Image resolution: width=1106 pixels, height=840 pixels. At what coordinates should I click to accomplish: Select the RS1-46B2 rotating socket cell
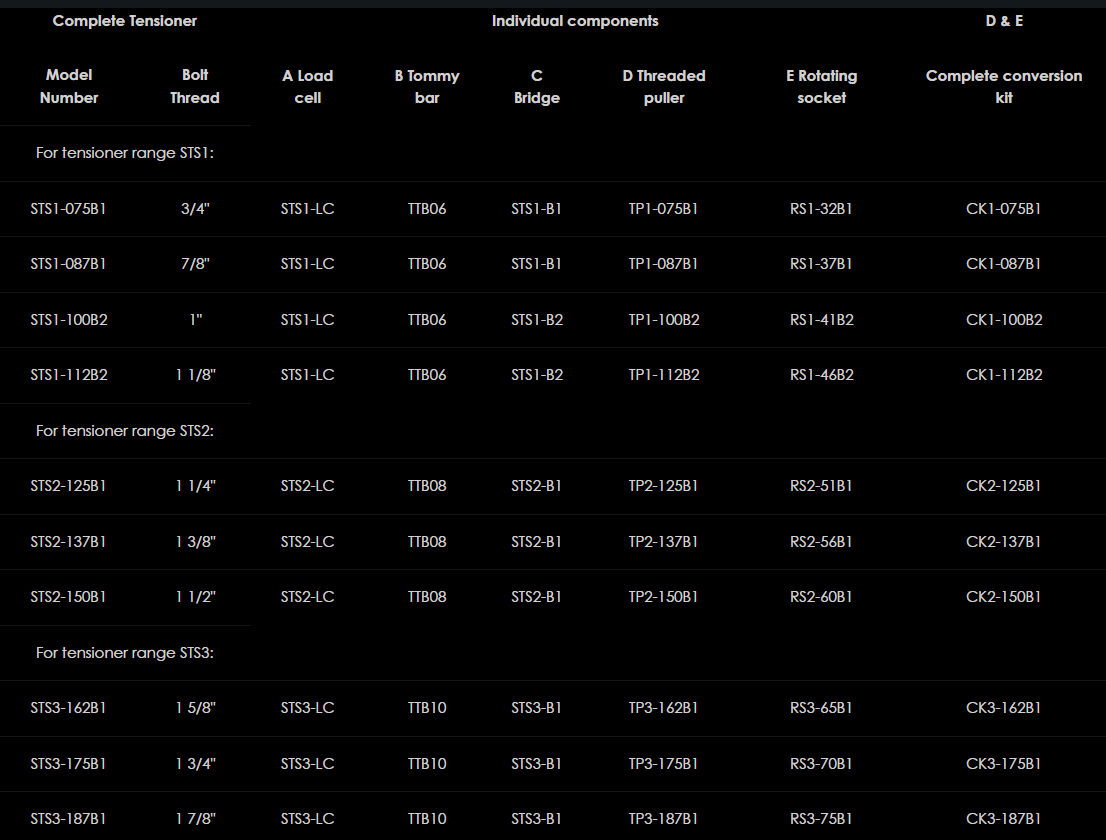click(821, 375)
